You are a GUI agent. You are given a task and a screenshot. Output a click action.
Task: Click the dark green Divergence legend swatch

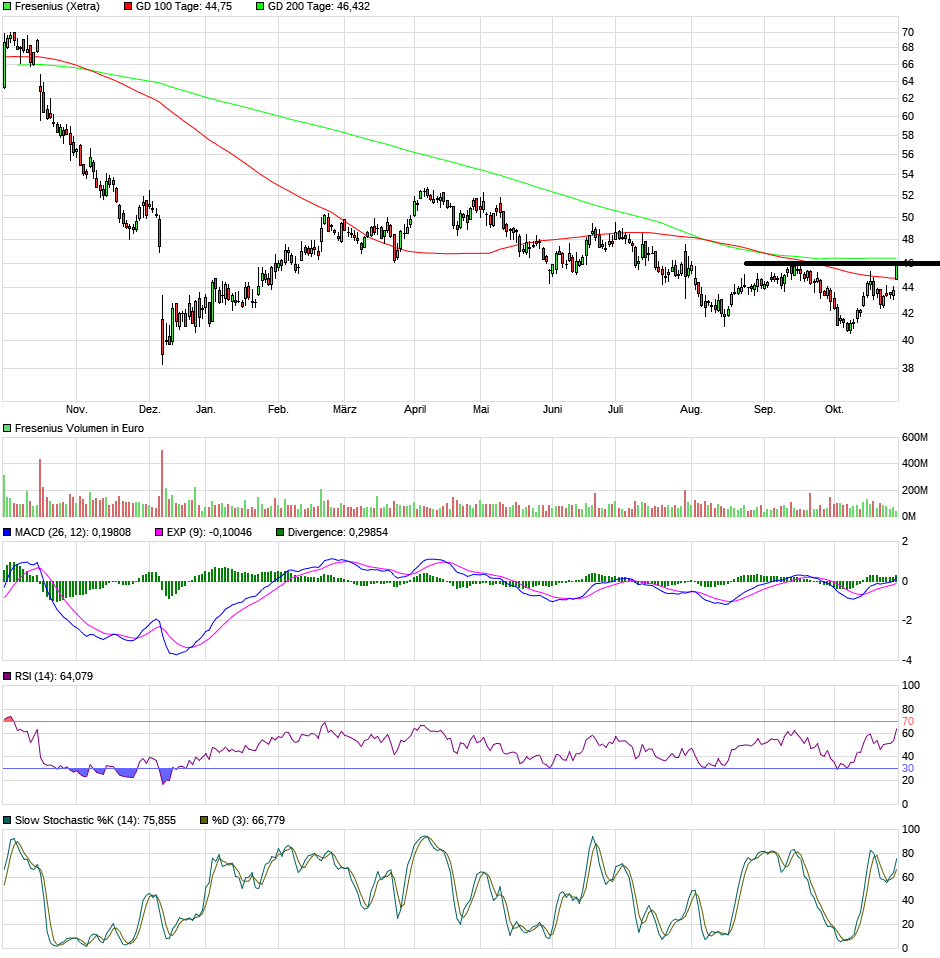point(280,532)
